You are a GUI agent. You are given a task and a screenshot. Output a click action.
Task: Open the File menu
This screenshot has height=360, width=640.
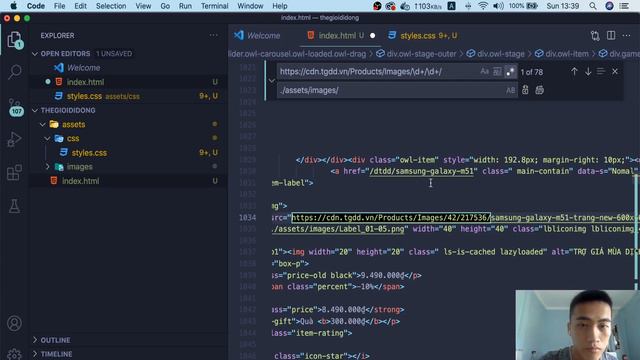click(60, 6)
